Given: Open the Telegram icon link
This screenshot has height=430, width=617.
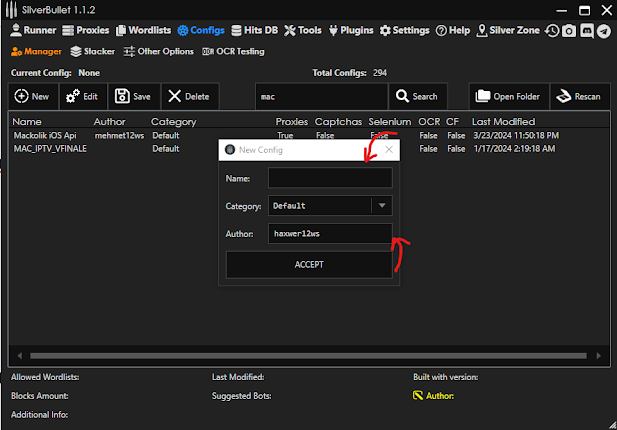Looking at the screenshot, I should 604,31.
